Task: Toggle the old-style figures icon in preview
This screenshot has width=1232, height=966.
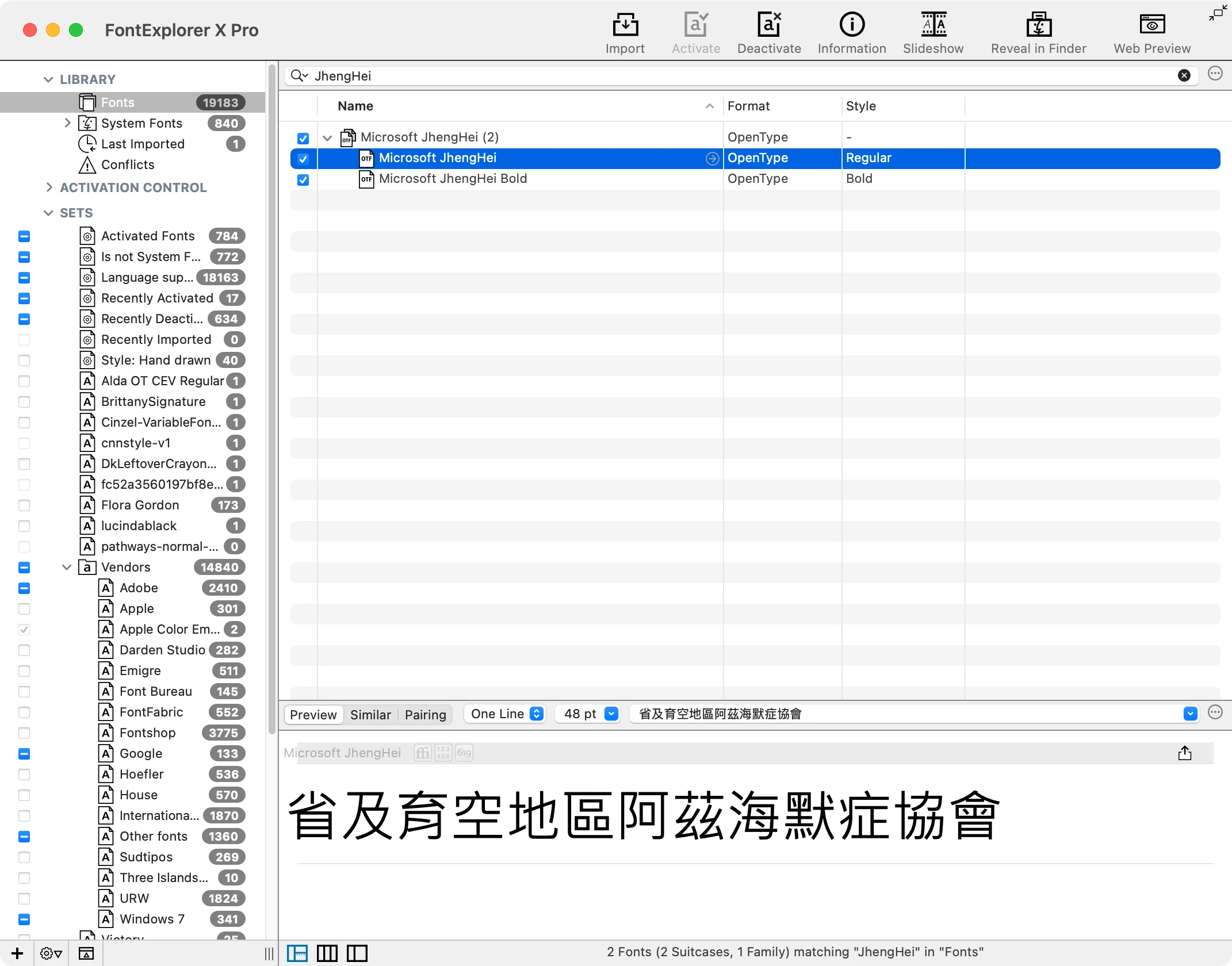Action: 464,753
